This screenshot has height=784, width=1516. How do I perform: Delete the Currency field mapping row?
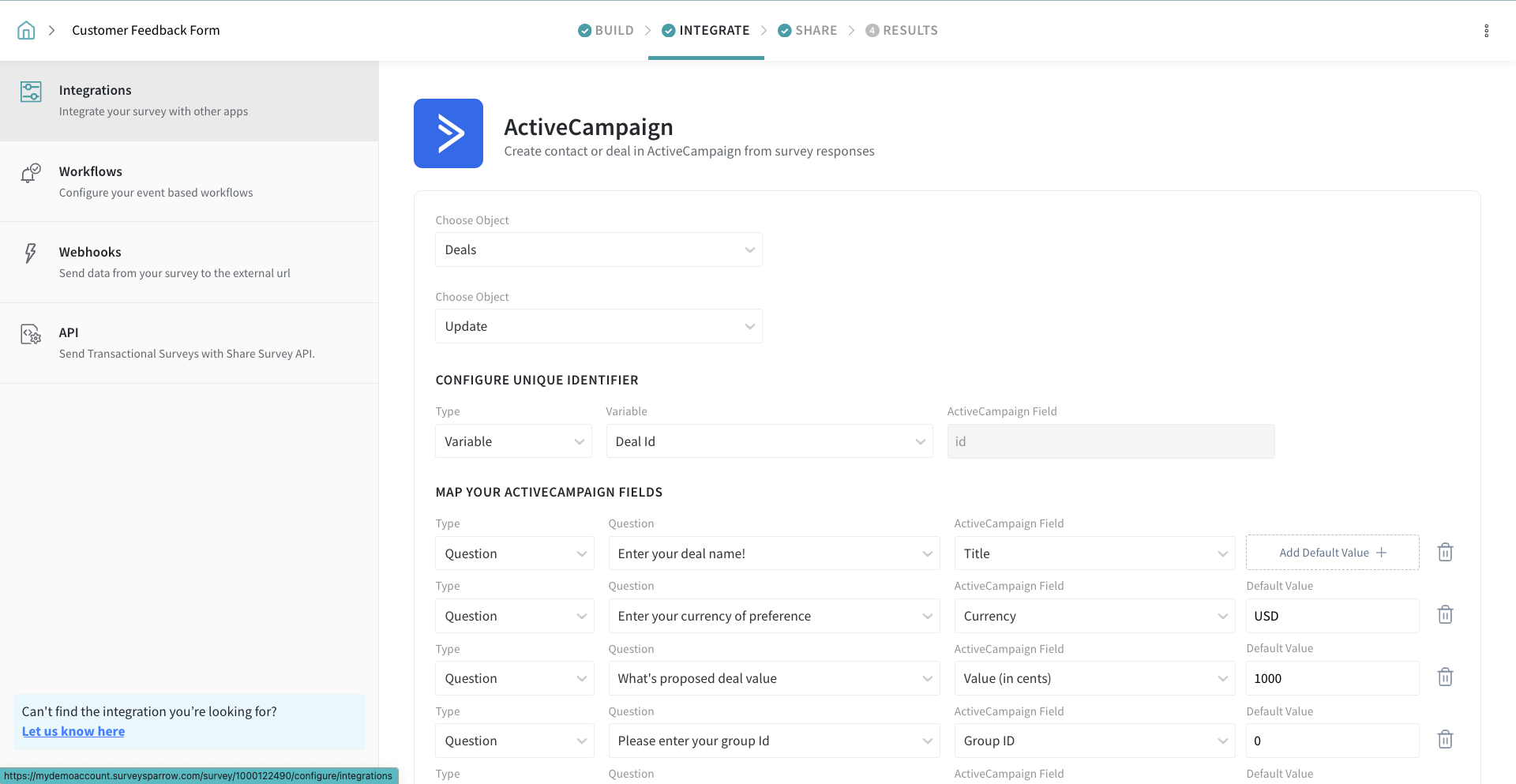pyautogui.click(x=1445, y=615)
